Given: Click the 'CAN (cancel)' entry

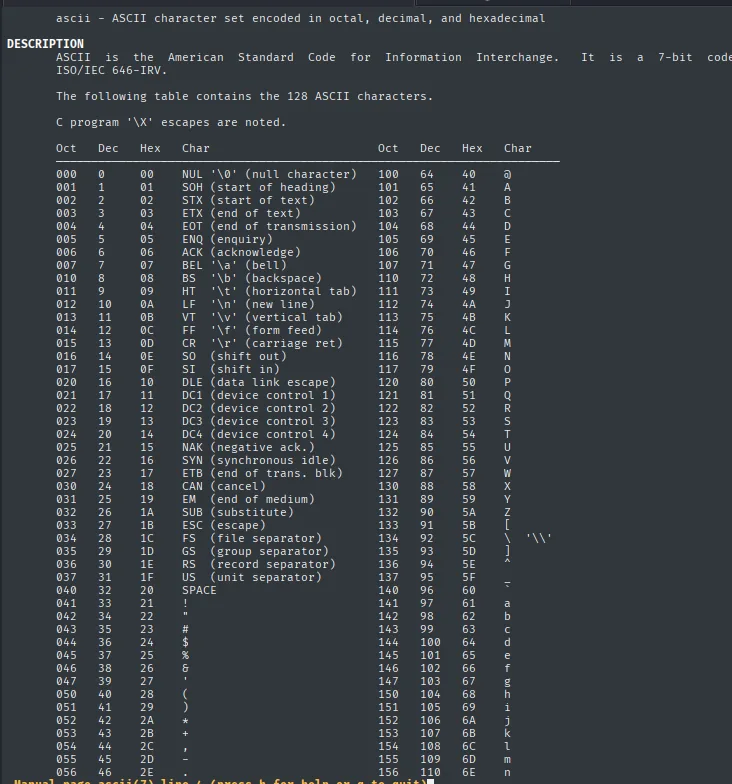Looking at the screenshot, I should coord(224,486).
